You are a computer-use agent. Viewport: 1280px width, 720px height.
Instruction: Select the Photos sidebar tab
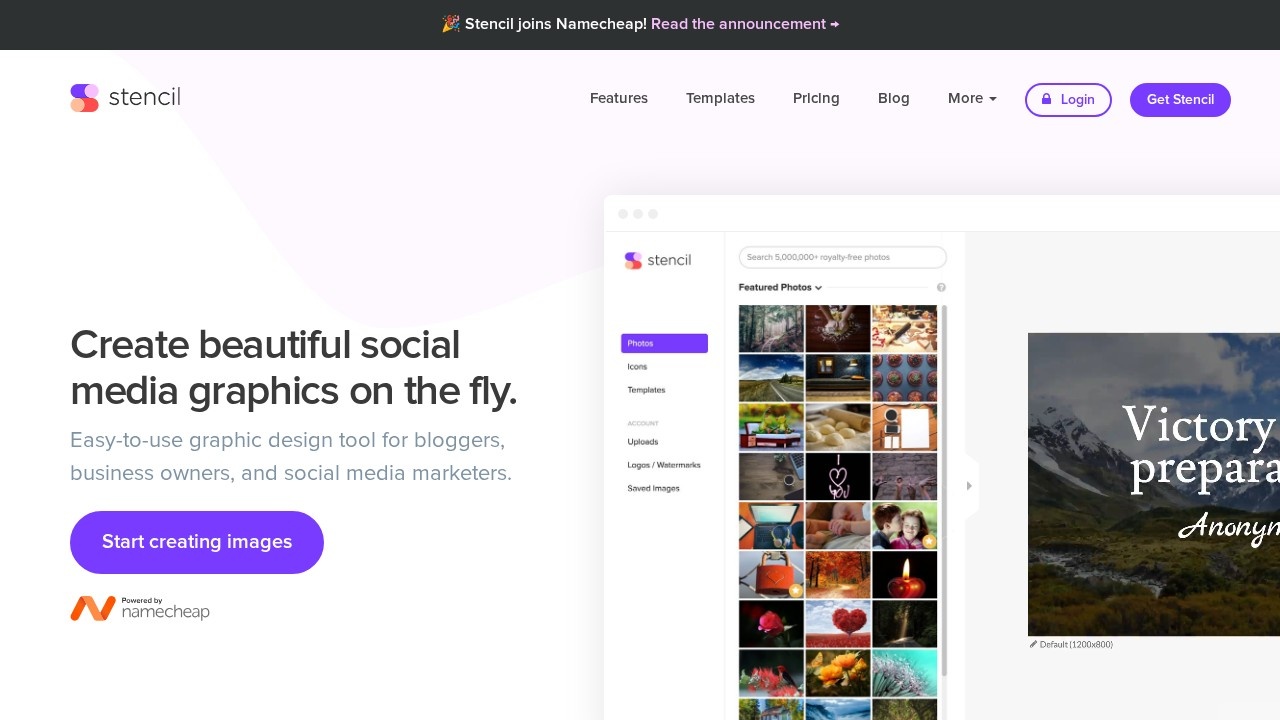pos(664,343)
